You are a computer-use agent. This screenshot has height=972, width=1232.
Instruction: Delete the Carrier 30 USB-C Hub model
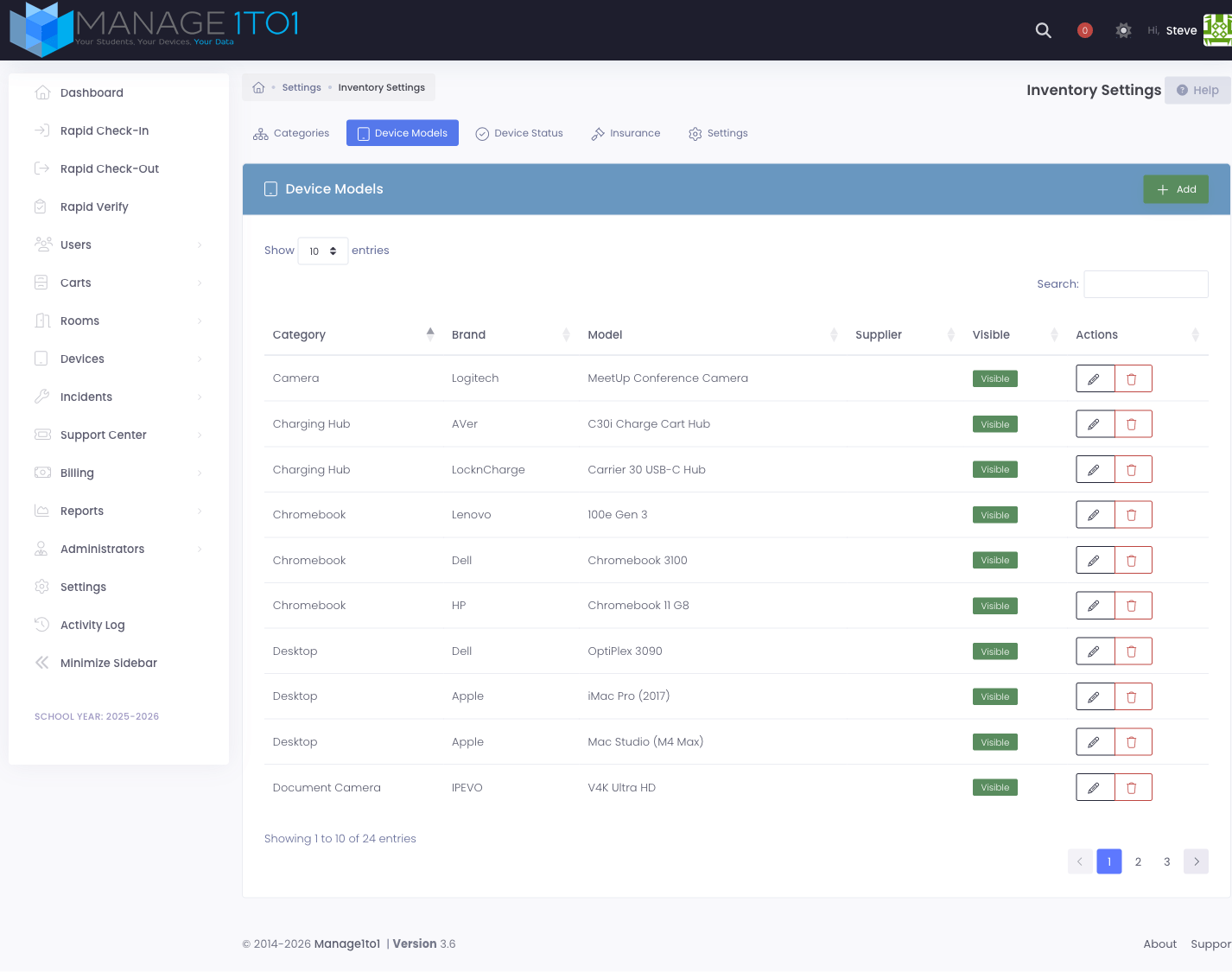tap(1133, 469)
